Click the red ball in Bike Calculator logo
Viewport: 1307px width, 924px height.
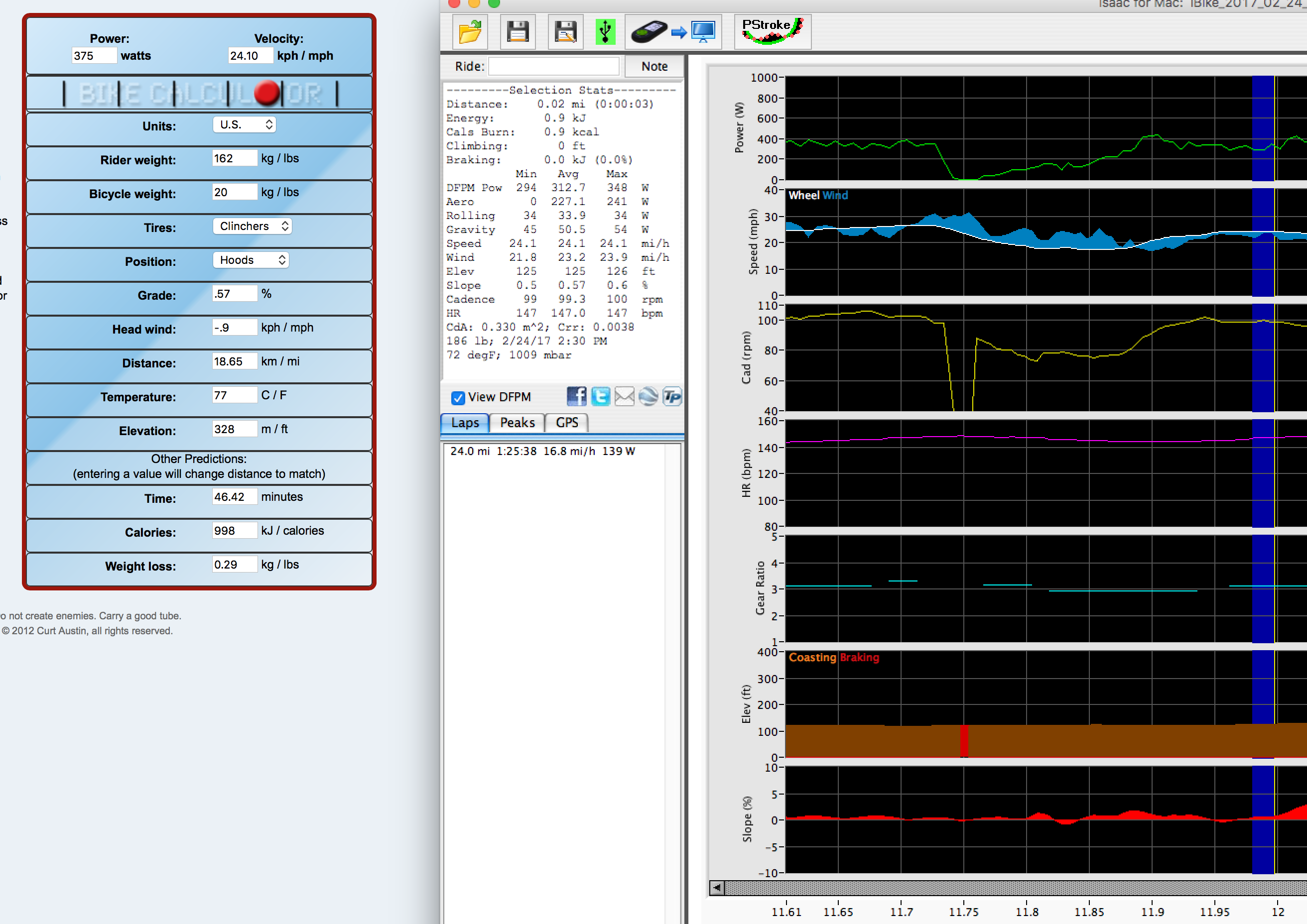(x=267, y=93)
